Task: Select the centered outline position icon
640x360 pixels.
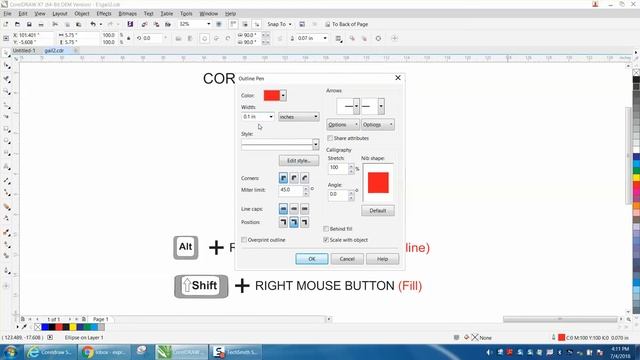Action: pos(294,222)
